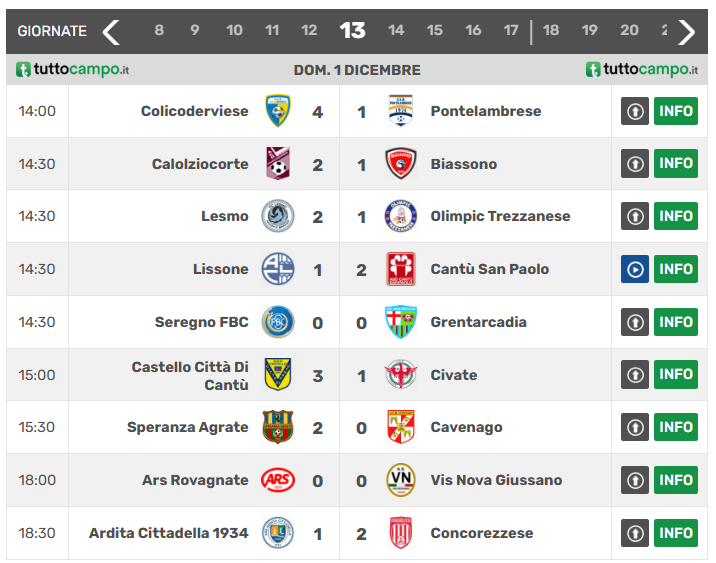Switch to matchday 8
Screen dimensions: 716x563
coord(159,31)
